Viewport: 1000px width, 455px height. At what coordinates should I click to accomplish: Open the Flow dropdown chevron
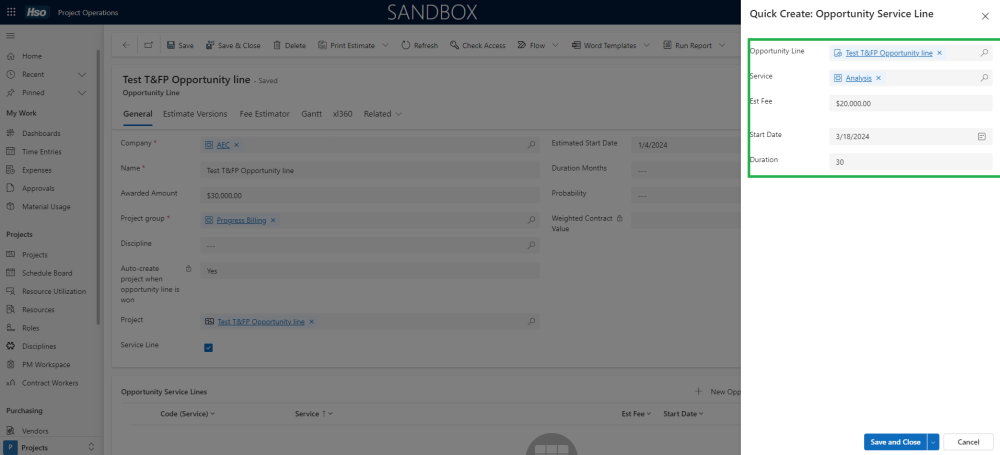pos(555,45)
